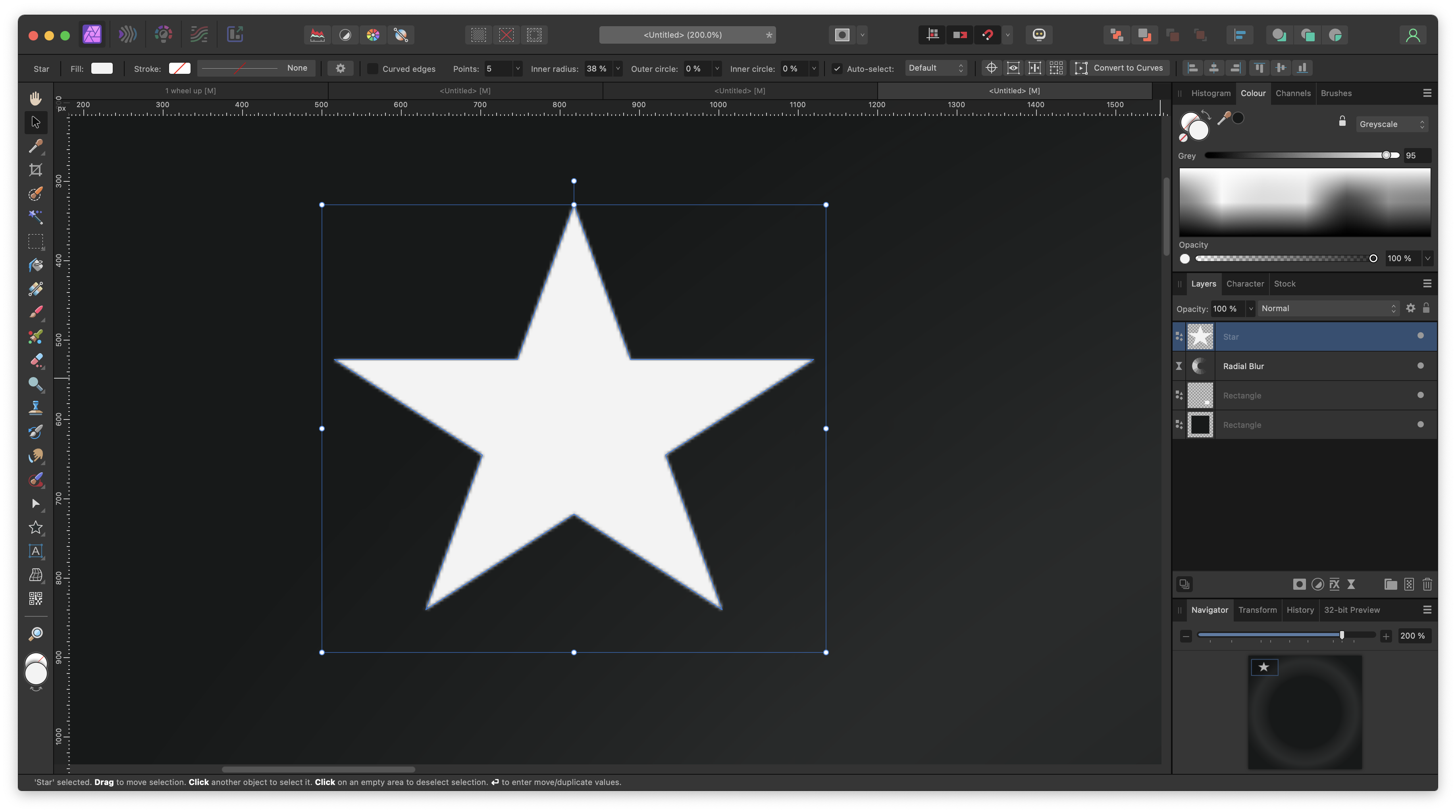Open the '1 wheel up [M]' document tab

point(191,90)
